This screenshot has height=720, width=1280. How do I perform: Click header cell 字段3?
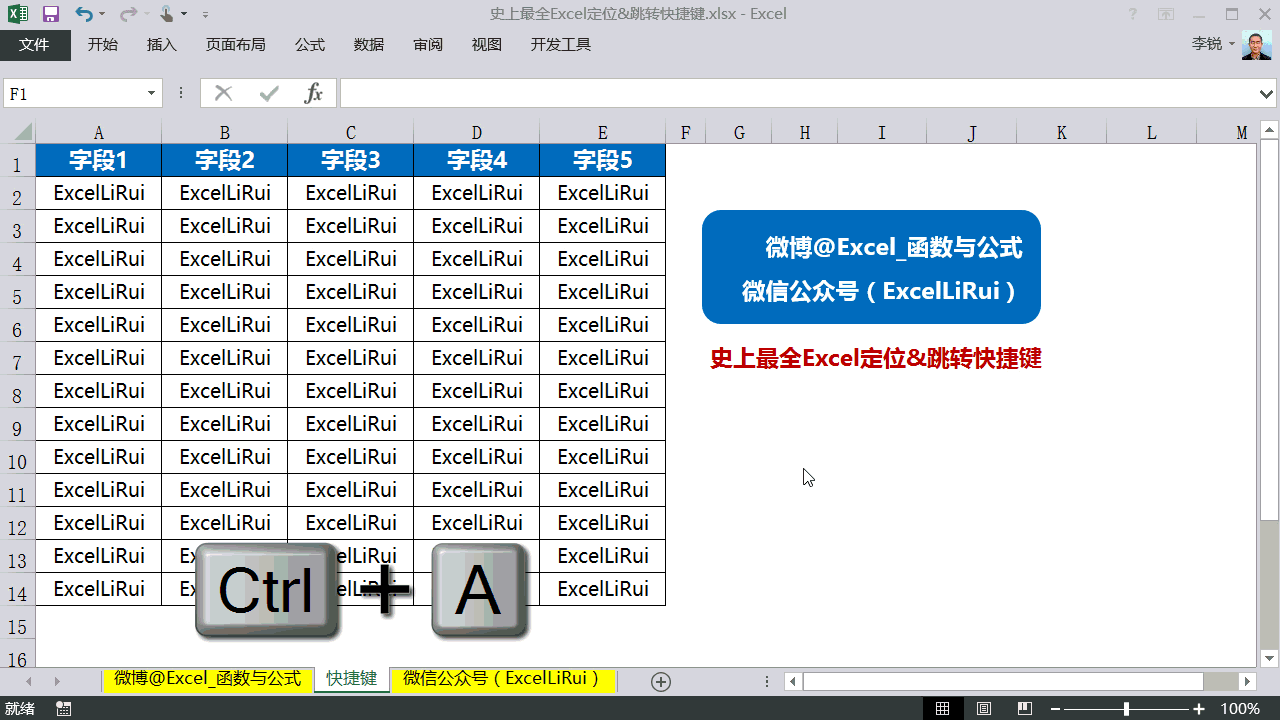(350, 160)
